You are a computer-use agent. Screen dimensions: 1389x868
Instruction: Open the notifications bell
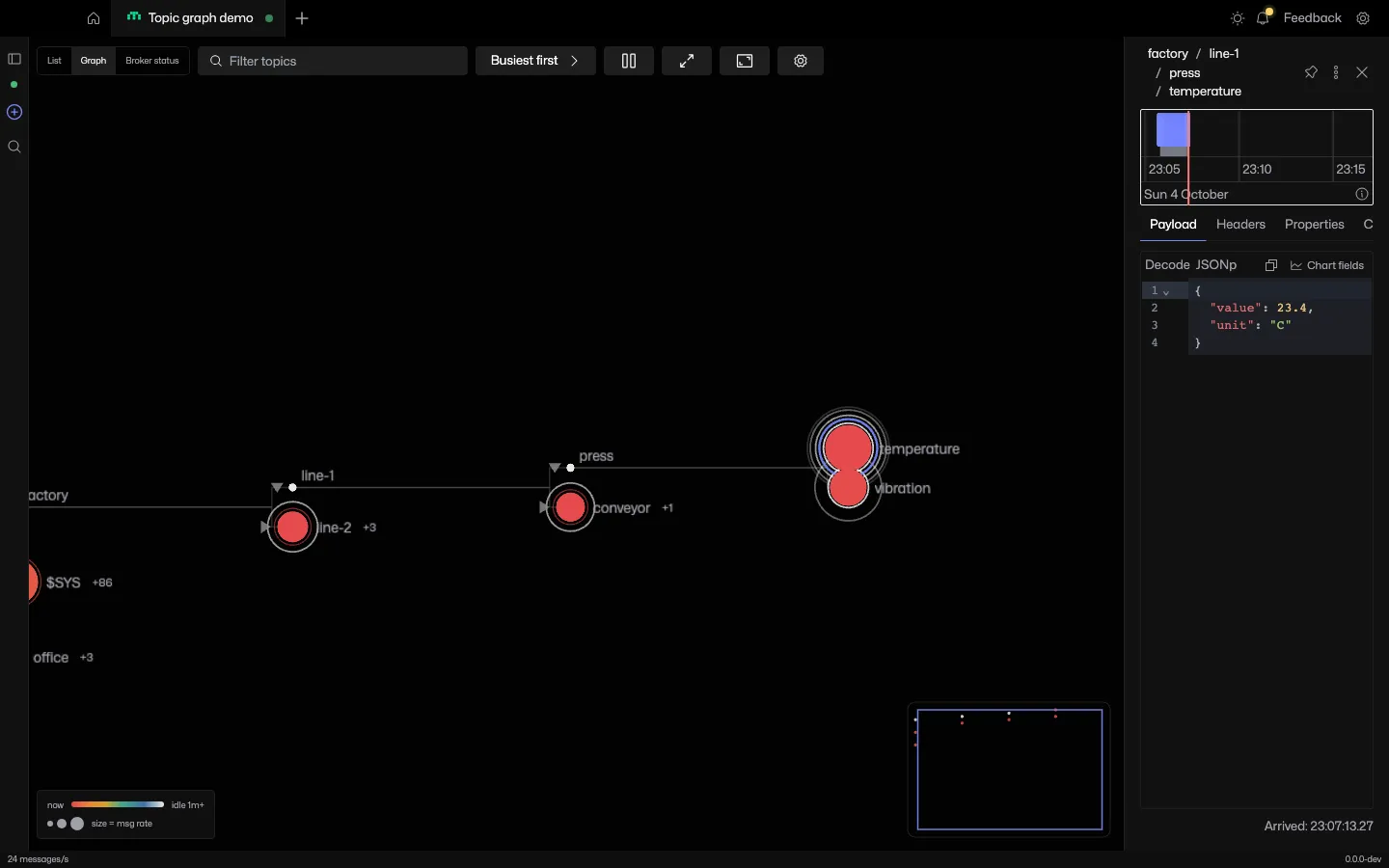(1264, 17)
